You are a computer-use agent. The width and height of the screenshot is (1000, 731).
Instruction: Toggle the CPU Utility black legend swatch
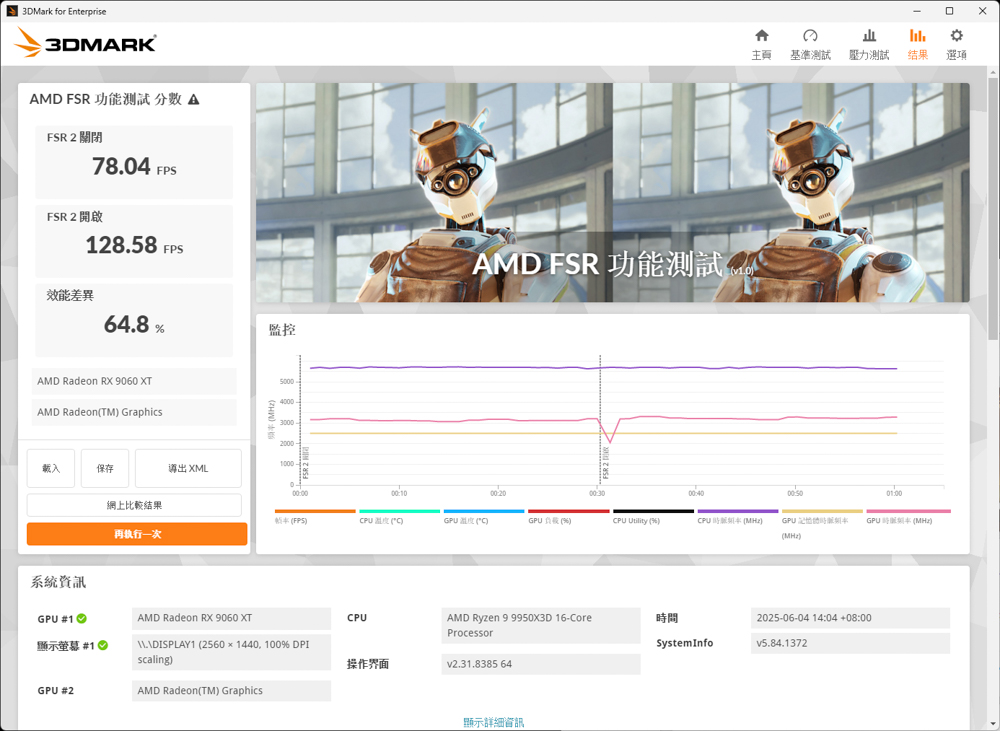[x=653, y=511]
